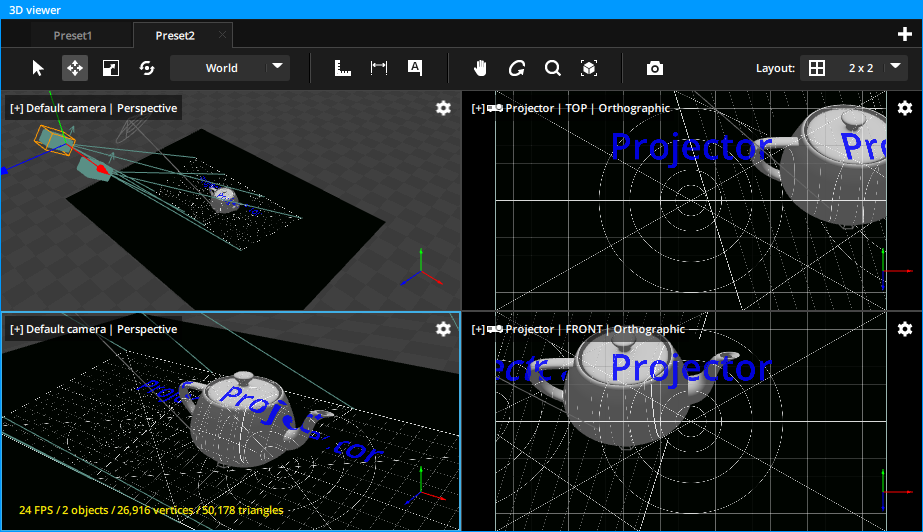Select the rotate object tool

(147, 68)
